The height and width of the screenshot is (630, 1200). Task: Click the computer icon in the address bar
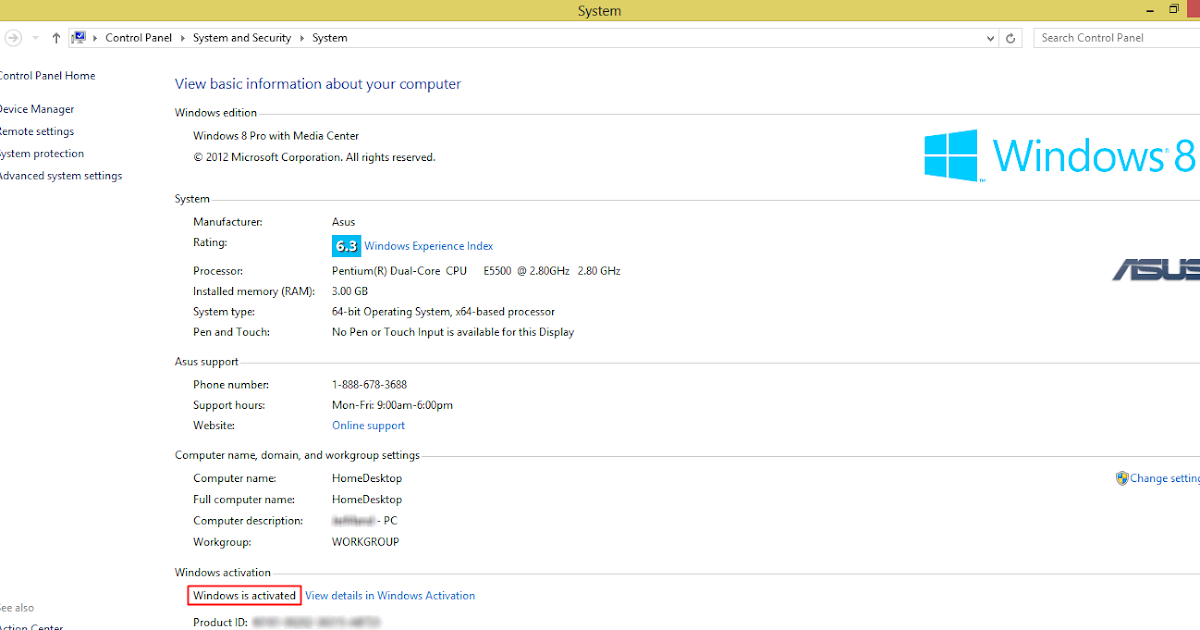(78, 37)
